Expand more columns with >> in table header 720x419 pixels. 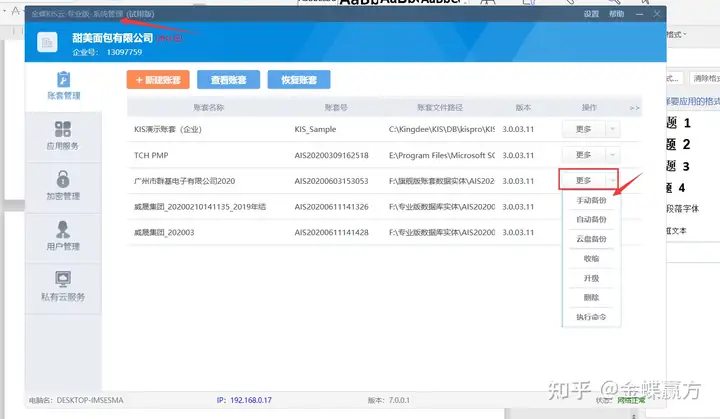tap(634, 108)
